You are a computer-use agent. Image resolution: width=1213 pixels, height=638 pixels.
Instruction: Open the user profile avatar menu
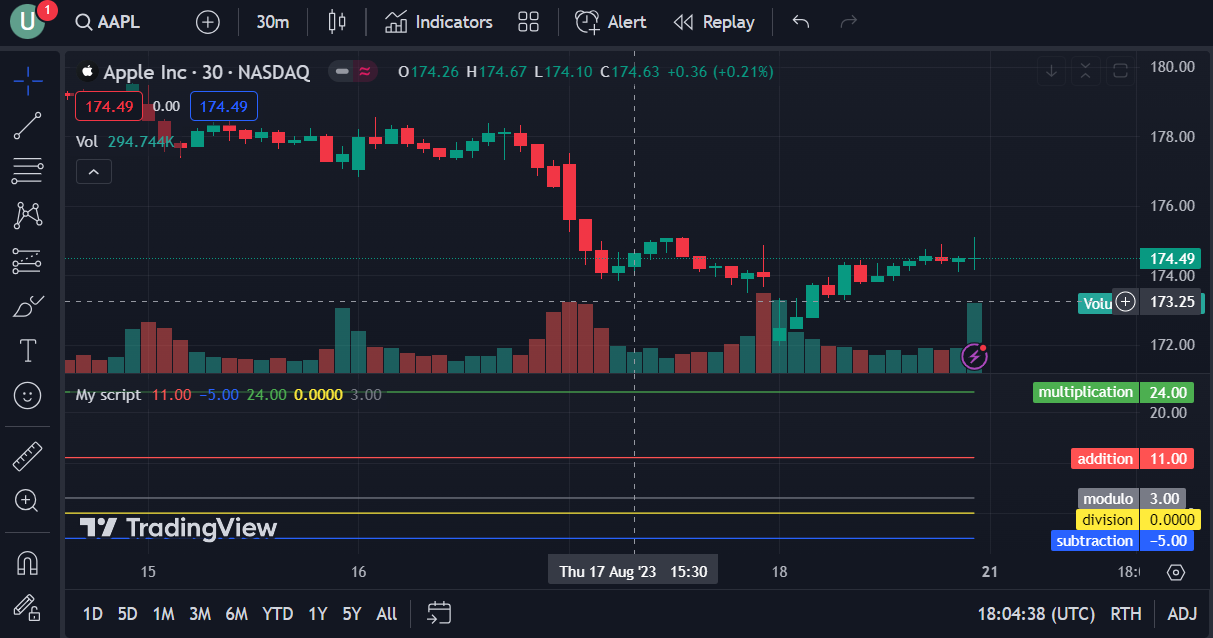click(27, 21)
